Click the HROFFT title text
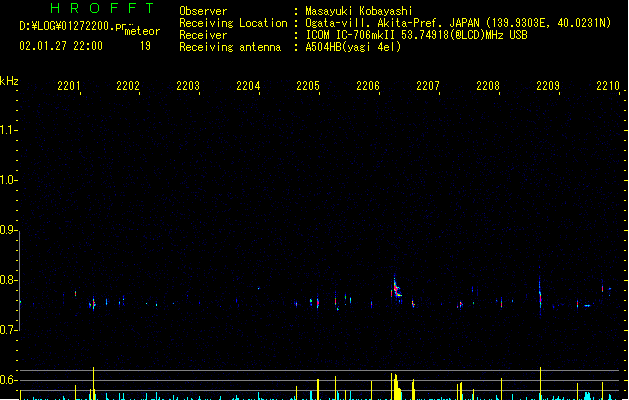 click(x=102, y=8)
